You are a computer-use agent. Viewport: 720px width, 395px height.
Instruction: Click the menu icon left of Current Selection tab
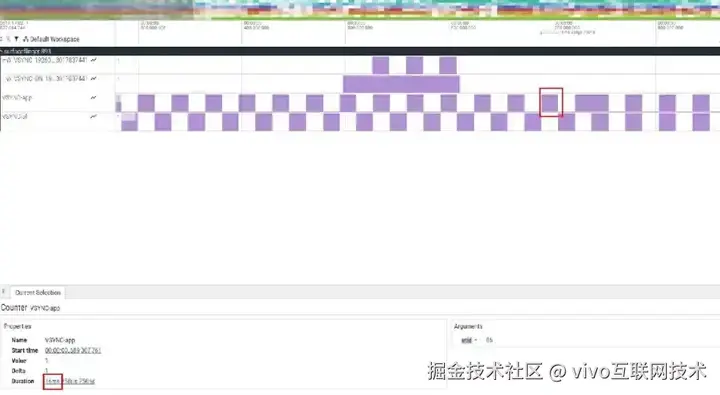(3, 292)
